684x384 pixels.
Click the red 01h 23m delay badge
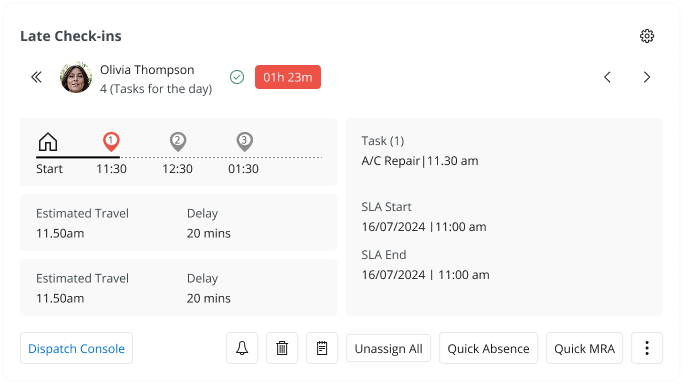288,77
